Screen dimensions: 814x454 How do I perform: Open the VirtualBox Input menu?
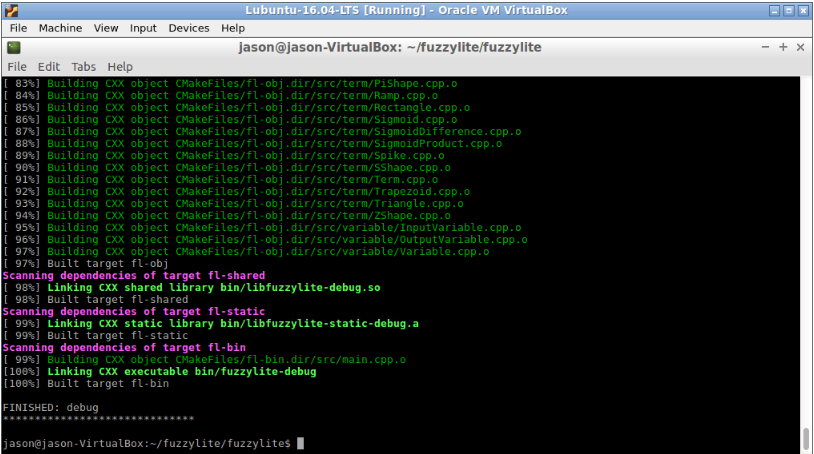[143, 28]
